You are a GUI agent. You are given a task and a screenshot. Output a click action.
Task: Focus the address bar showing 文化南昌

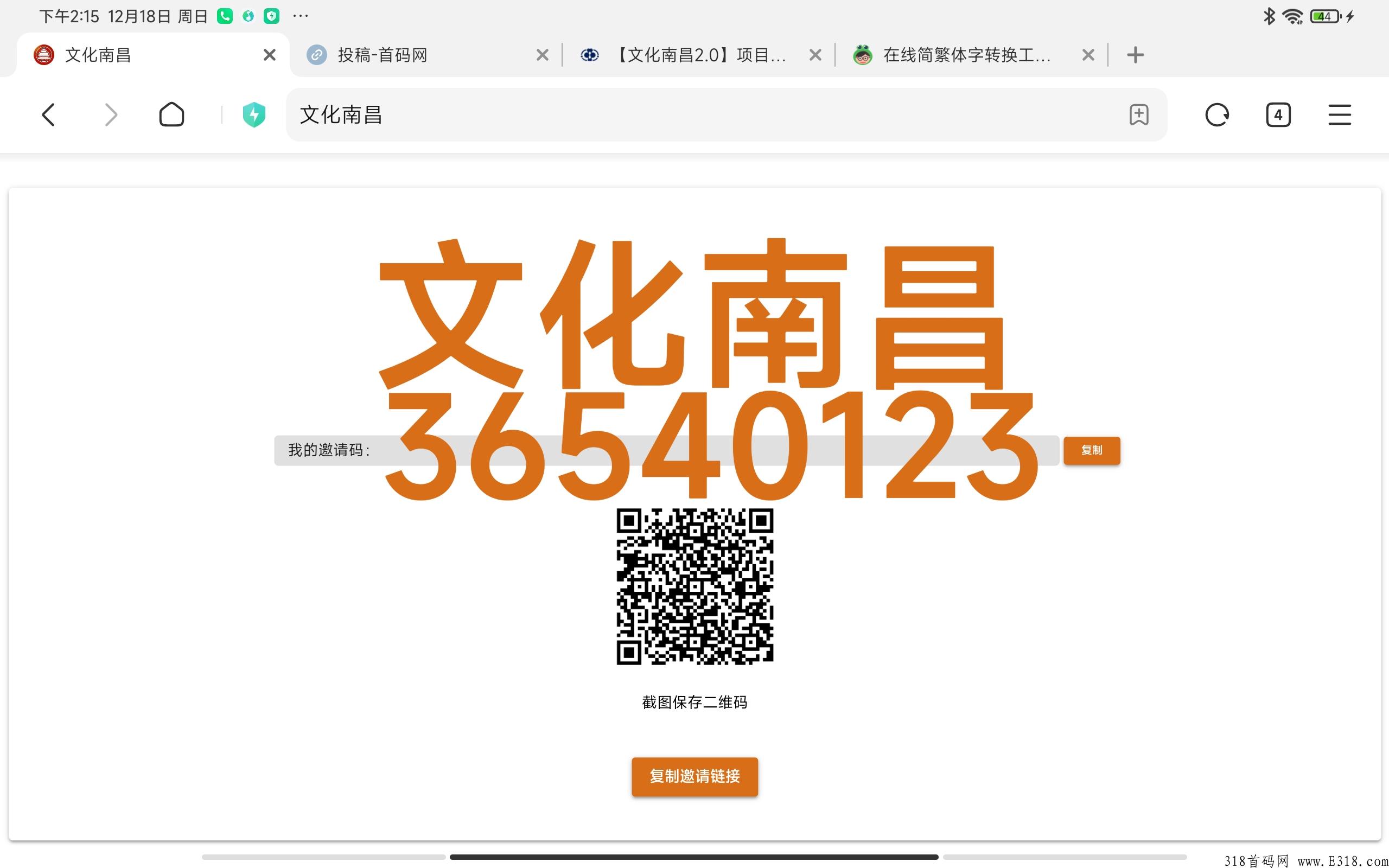pyautogui.click(x=726, y=115)
